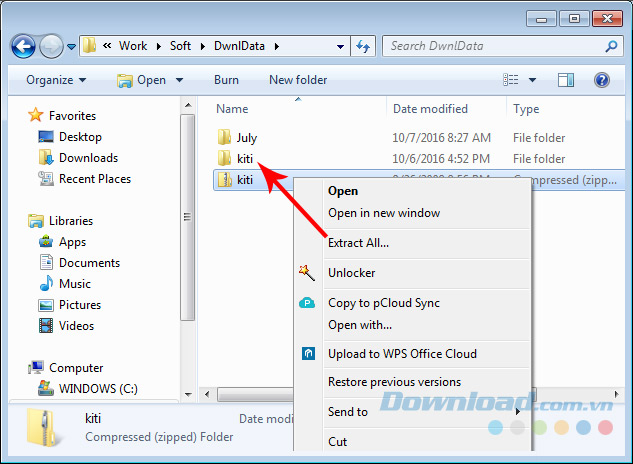This screenshot has height=464, width=633.
Task: Click the Back navigation arrow button
Action: (x=23, y=46)
